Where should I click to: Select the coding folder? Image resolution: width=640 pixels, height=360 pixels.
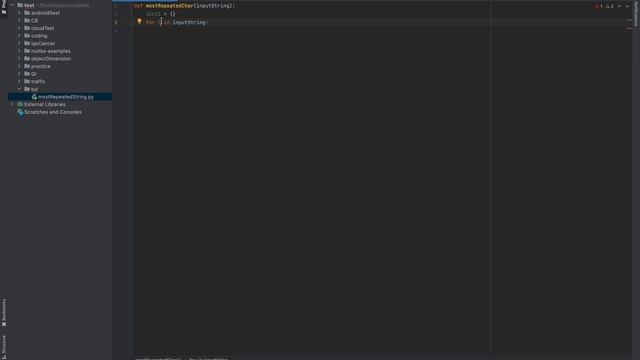coord(39,36)
